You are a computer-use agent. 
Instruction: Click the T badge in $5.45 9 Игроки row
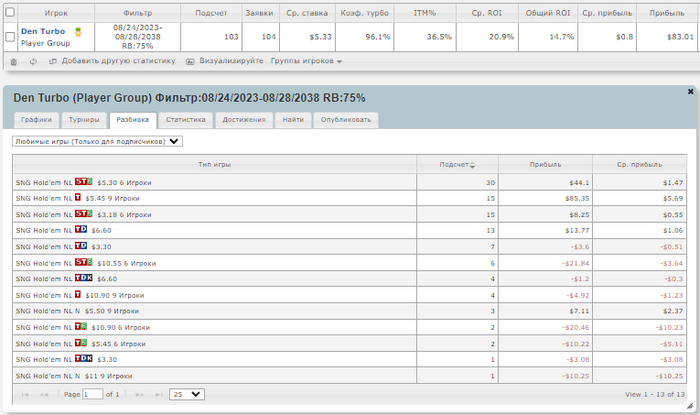click(x=78, y=197)
